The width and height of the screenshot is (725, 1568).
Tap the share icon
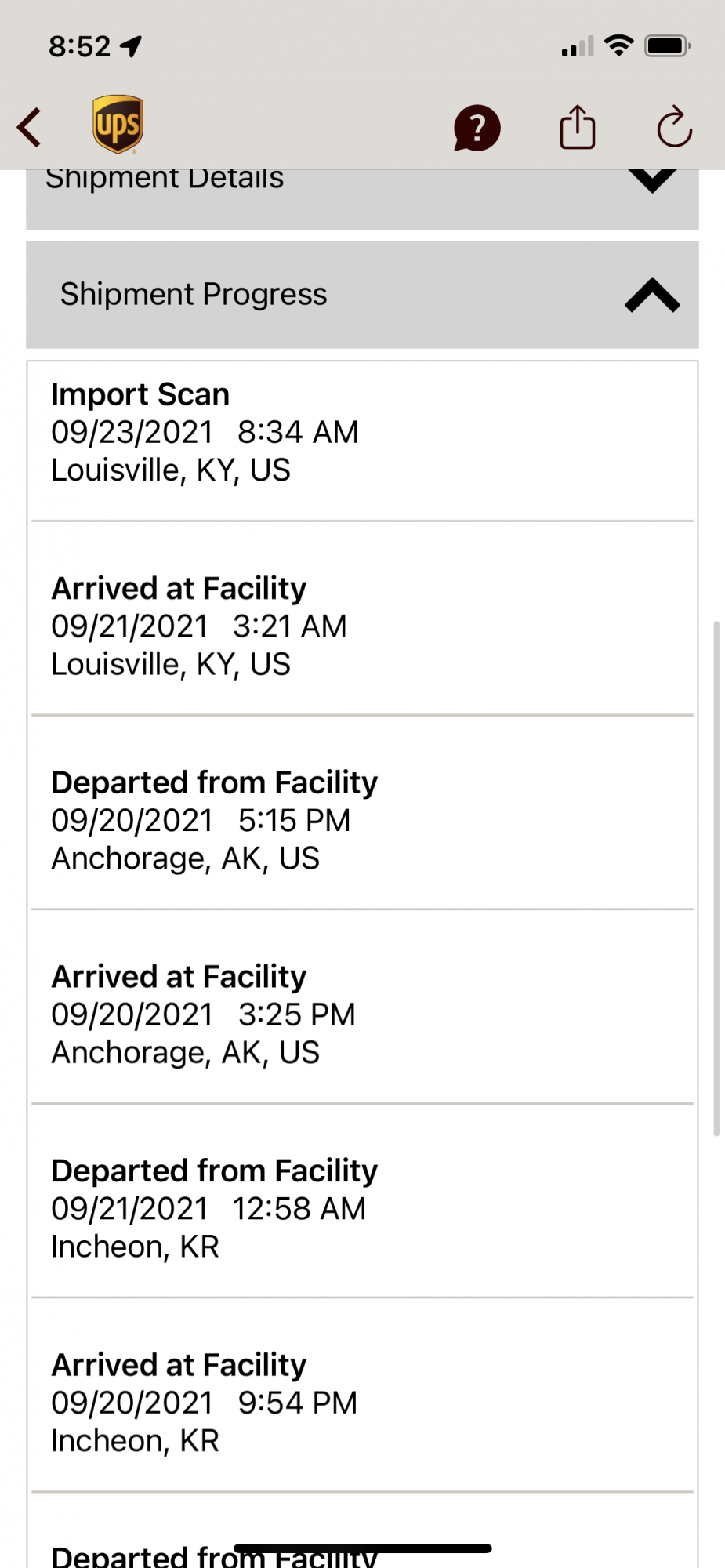point(578,127)
